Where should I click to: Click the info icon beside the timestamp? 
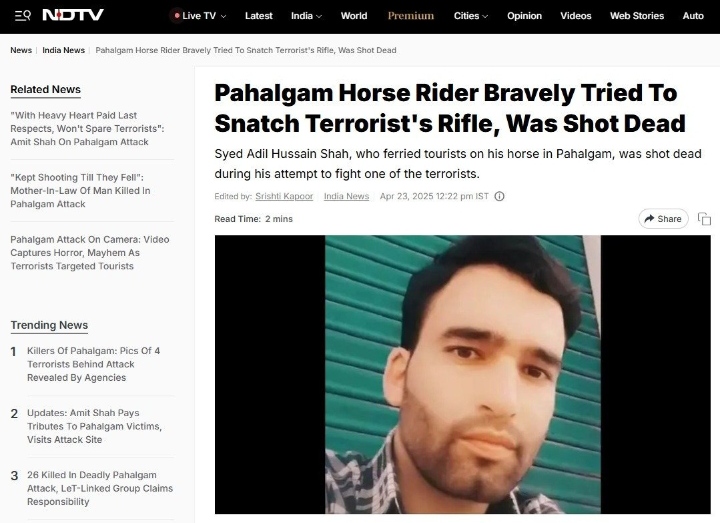[499, 197]
